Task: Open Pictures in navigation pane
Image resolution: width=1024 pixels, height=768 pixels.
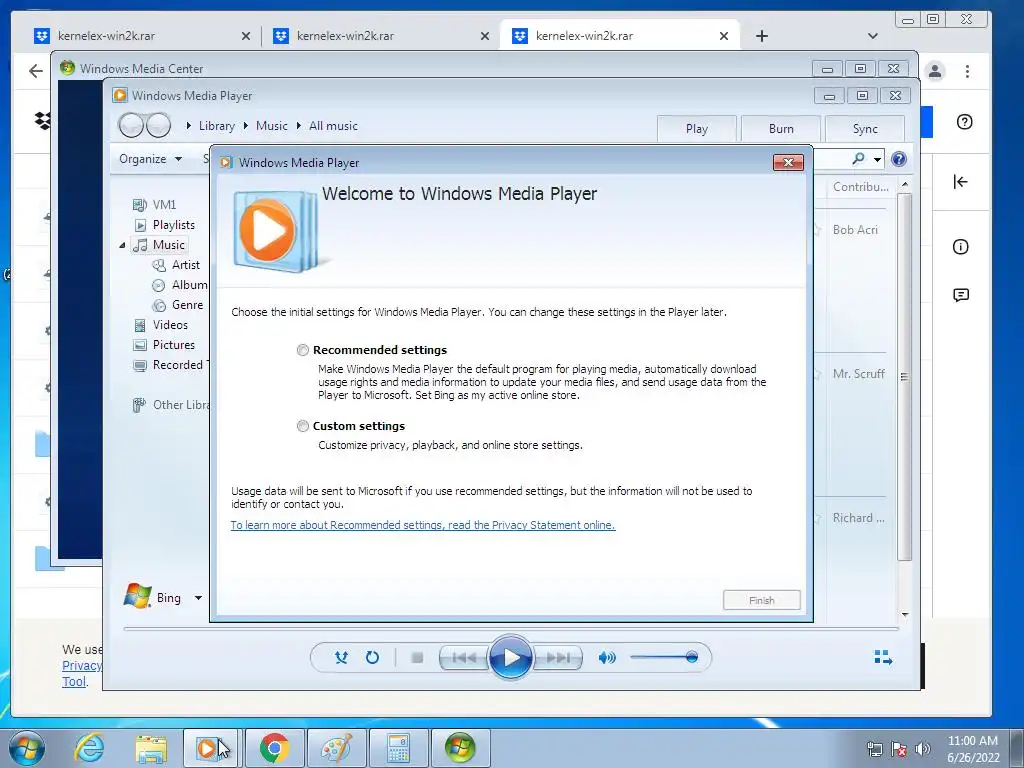Action: (164, 345)
